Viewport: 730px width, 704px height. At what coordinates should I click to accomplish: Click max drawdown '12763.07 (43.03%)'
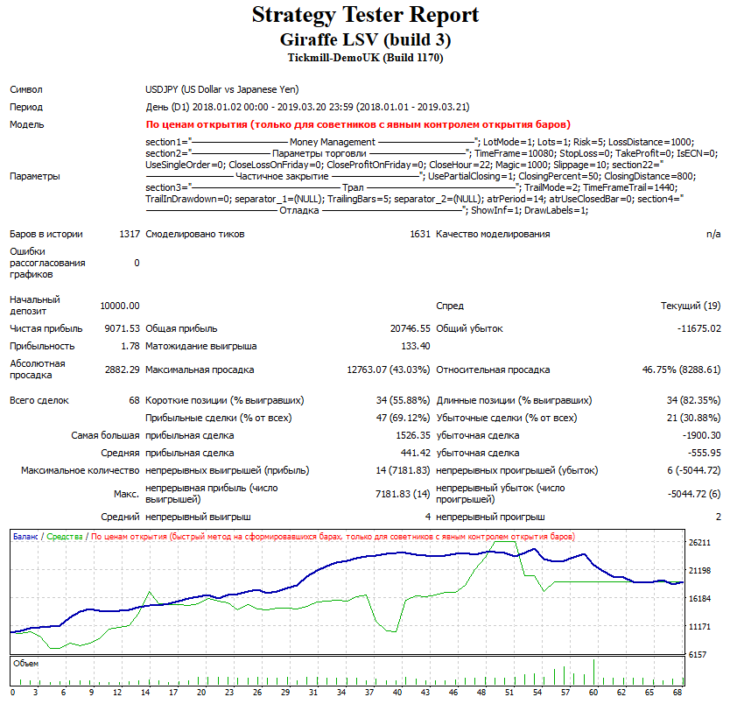point(388,370)
